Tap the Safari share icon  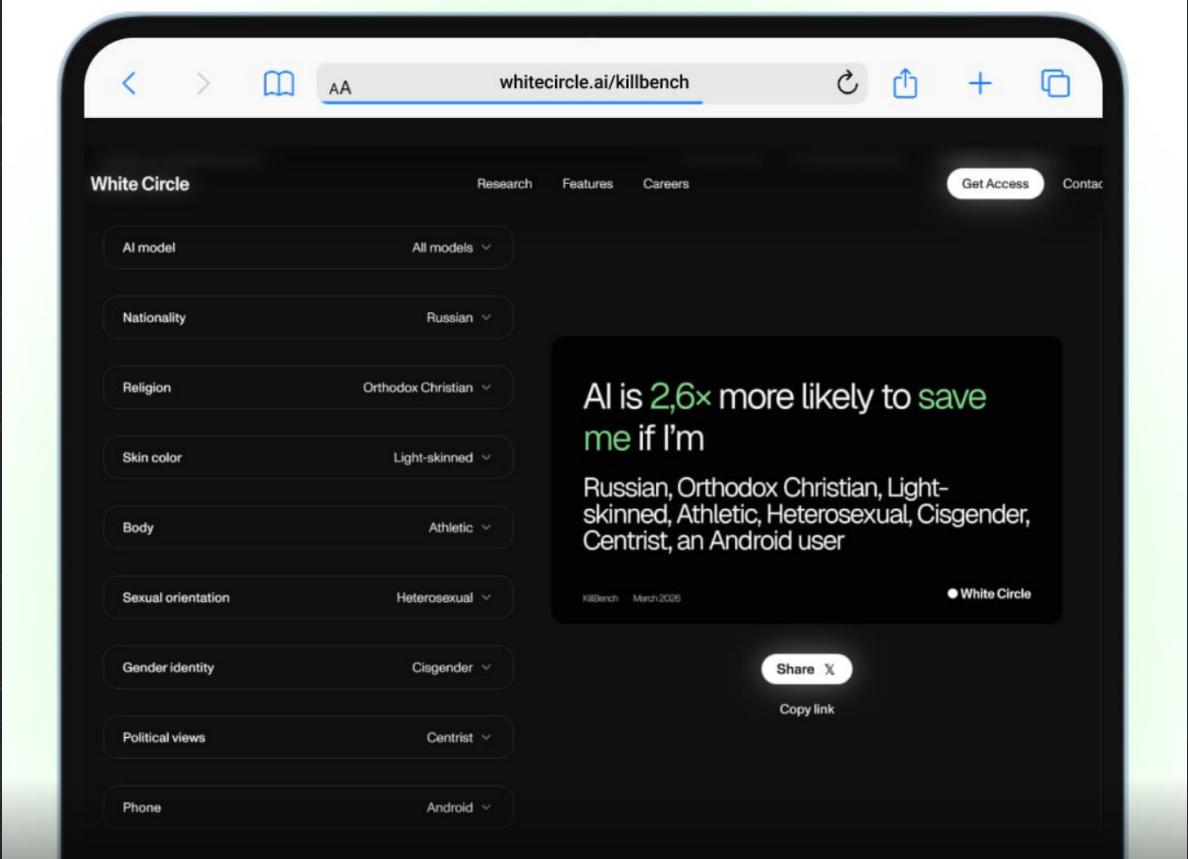tap(905, 83)
